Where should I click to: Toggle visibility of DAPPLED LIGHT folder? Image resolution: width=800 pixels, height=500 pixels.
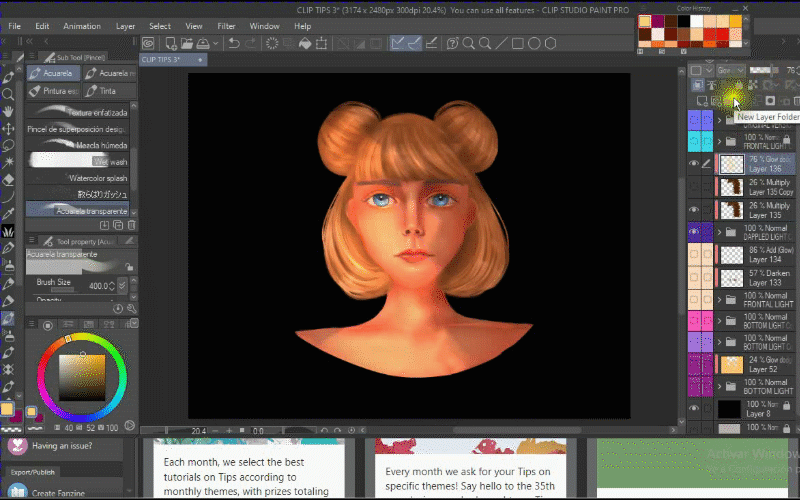(694, 232)
